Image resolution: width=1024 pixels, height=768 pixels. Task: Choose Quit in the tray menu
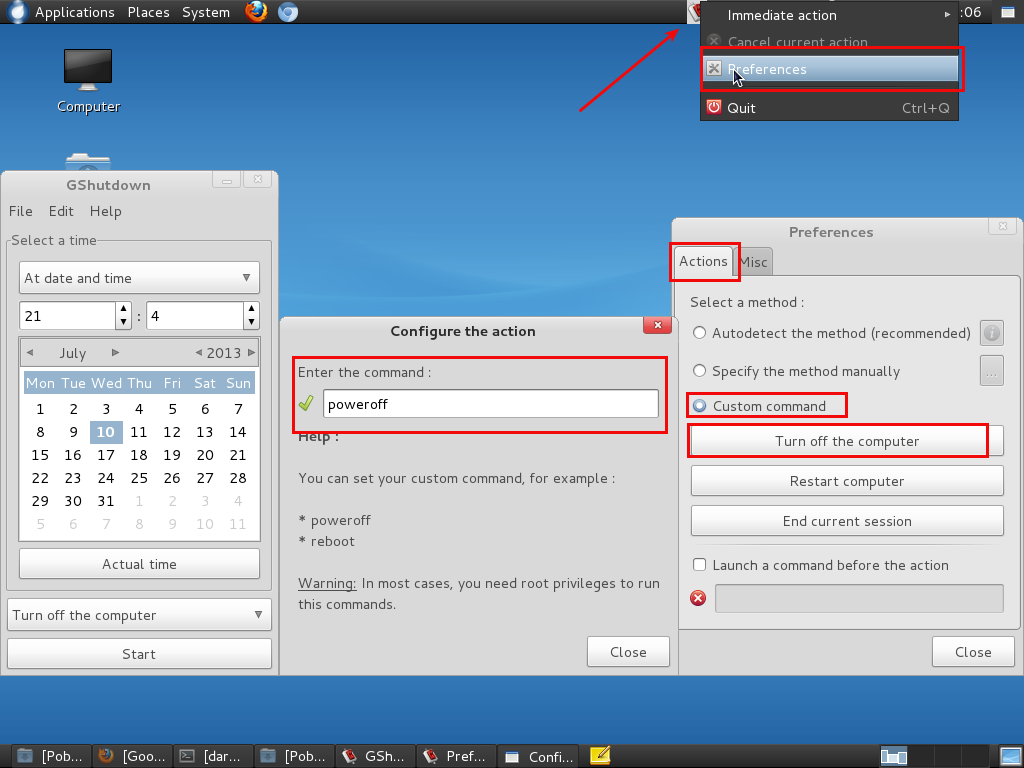point(829,108)
